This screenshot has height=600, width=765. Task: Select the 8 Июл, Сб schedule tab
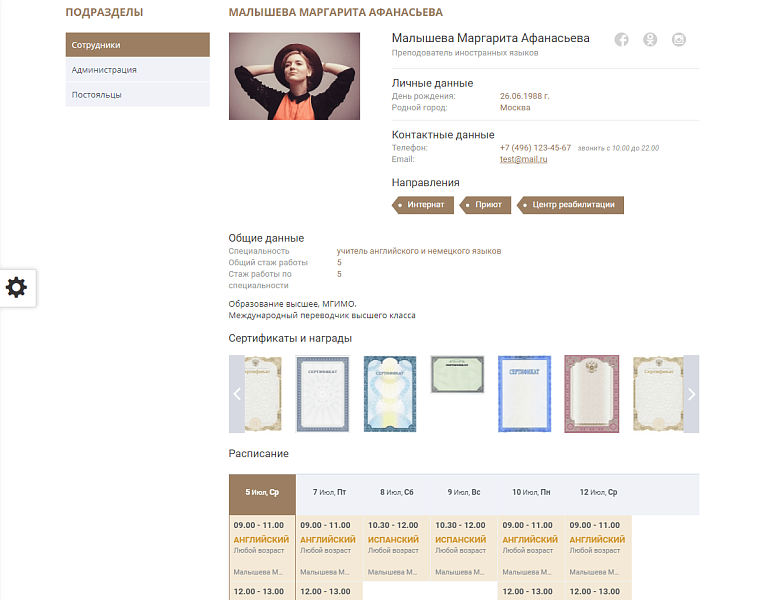click(396, 492)
